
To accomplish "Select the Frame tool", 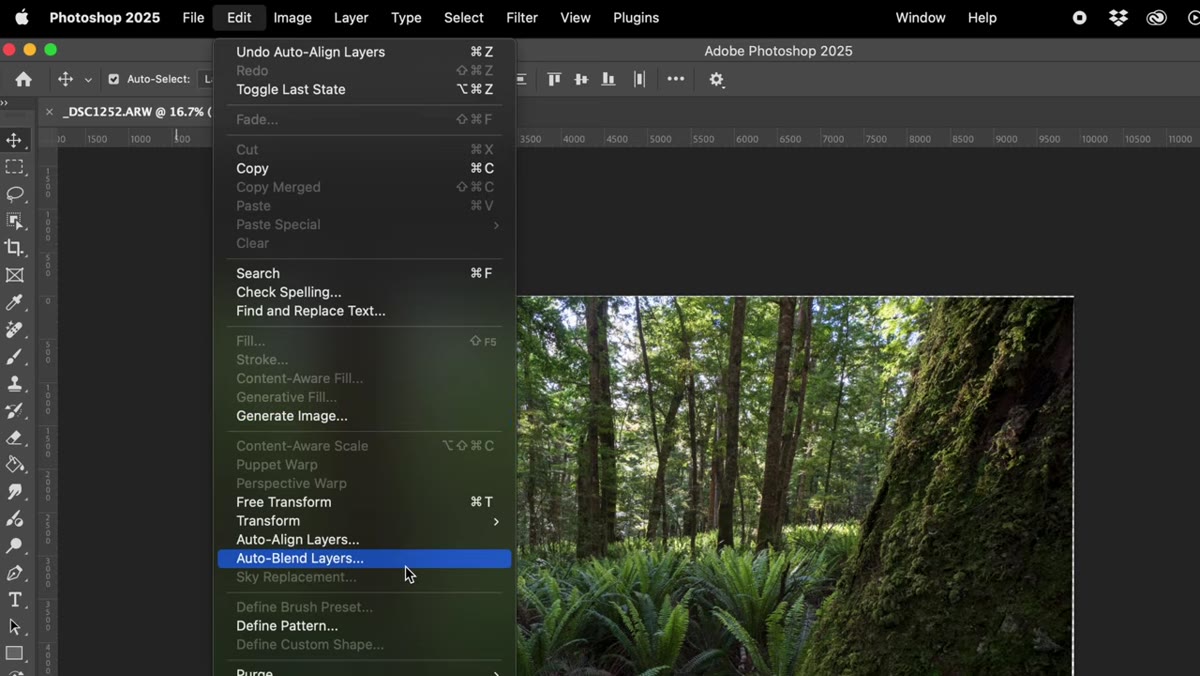I will [x=14, y=275].
